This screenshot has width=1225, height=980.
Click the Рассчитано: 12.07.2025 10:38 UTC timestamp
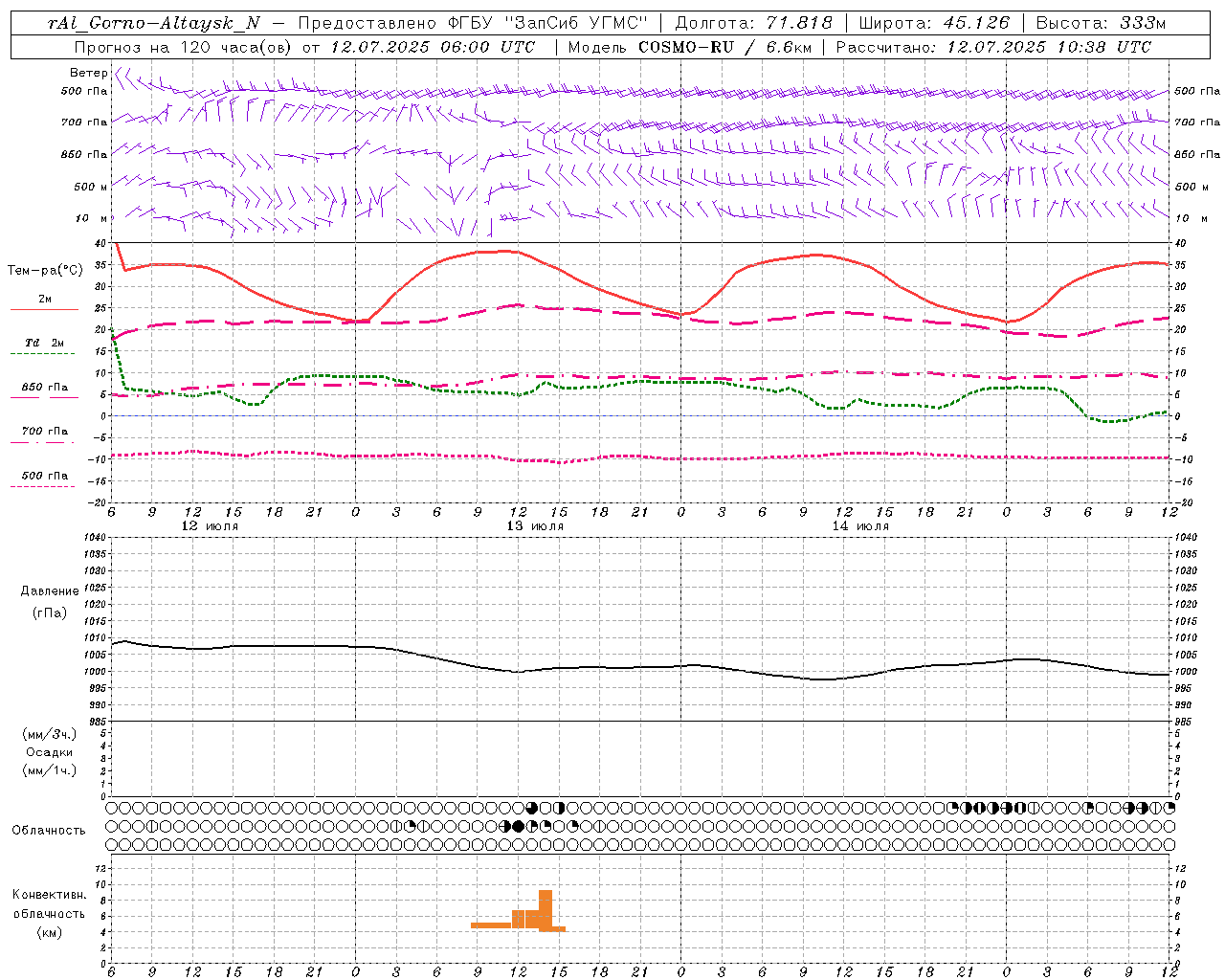point(993,47)
